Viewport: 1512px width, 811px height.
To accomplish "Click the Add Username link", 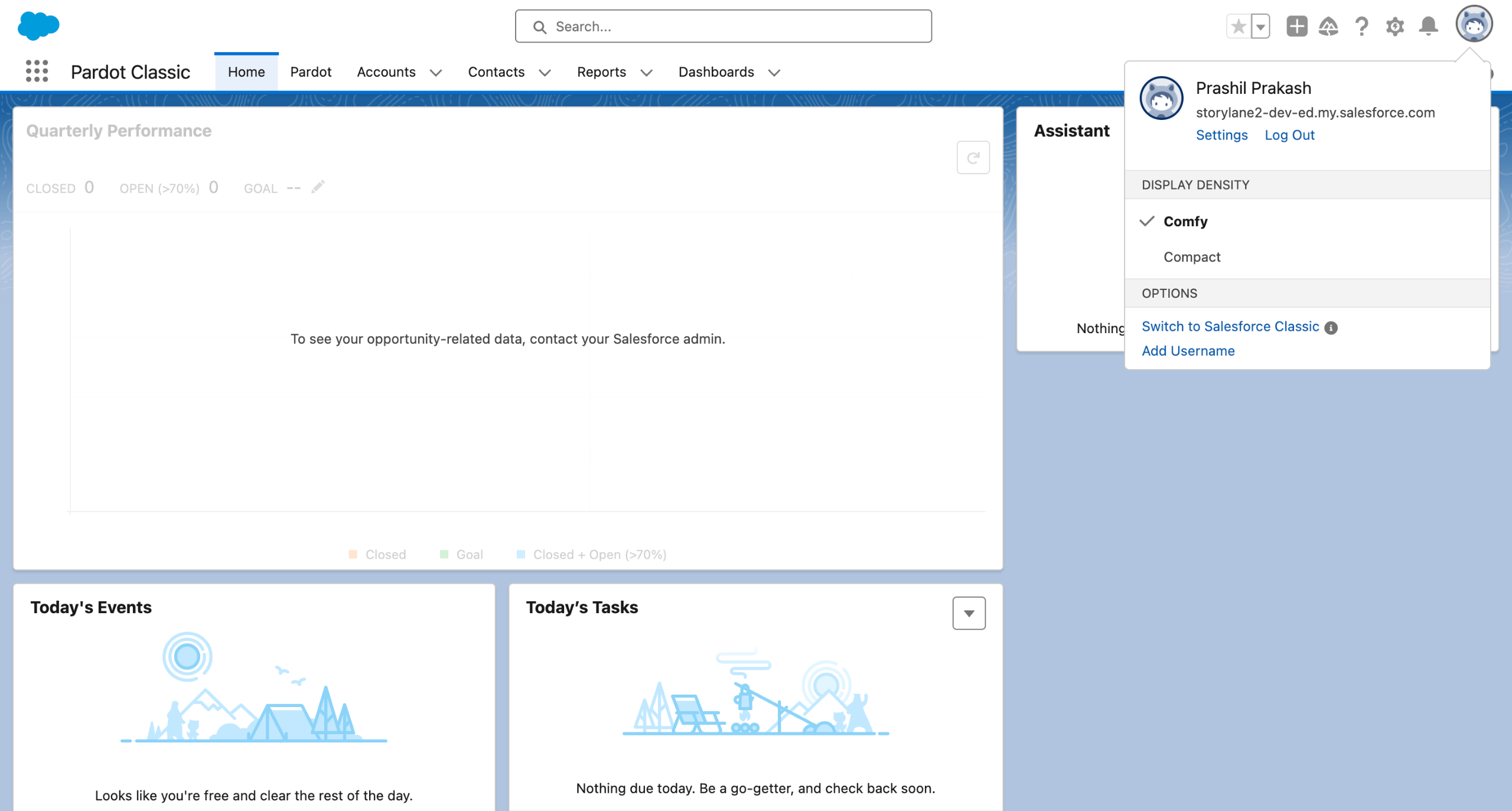I will click(x=1188, y=351).
